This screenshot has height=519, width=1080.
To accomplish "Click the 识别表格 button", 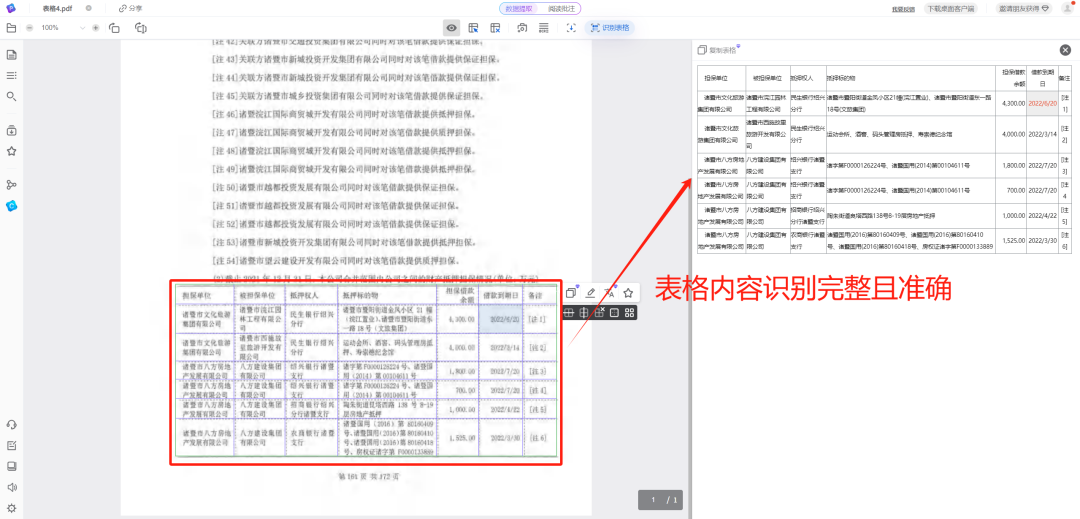I will click(x=610, y=28).
